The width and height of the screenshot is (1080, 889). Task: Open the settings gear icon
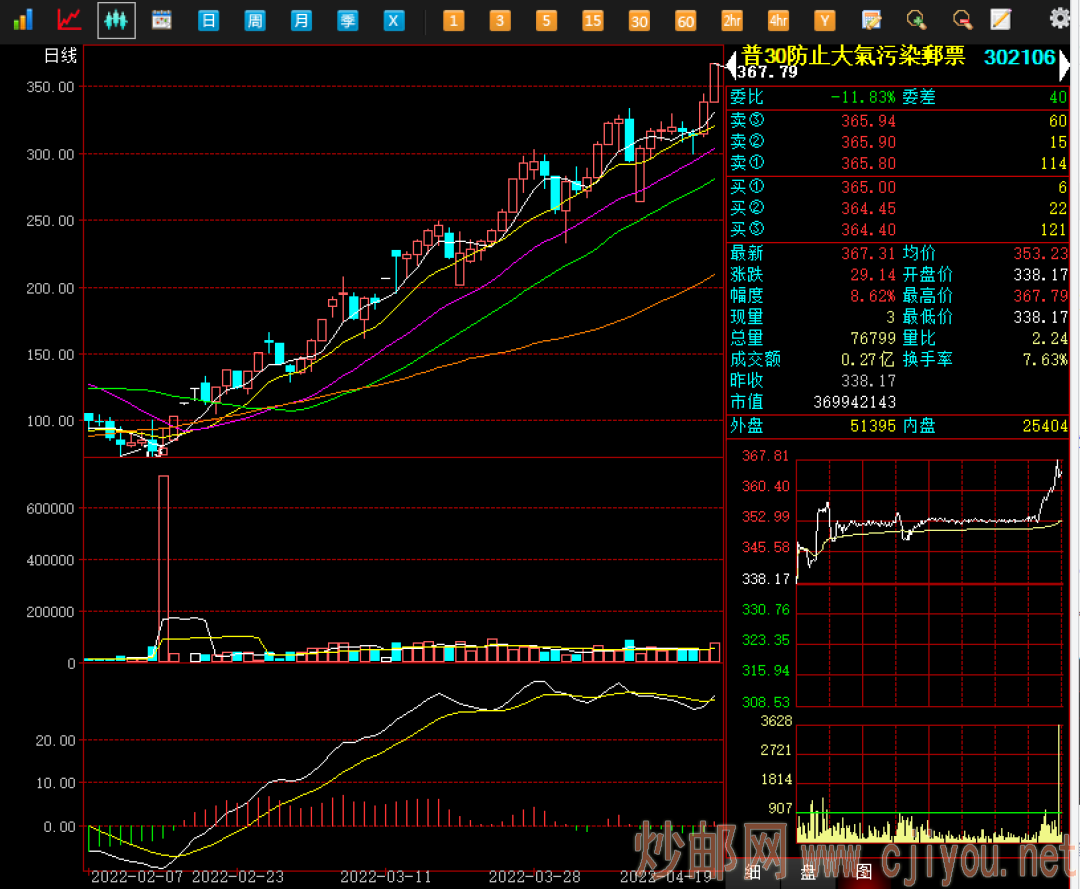(1060, 19)
